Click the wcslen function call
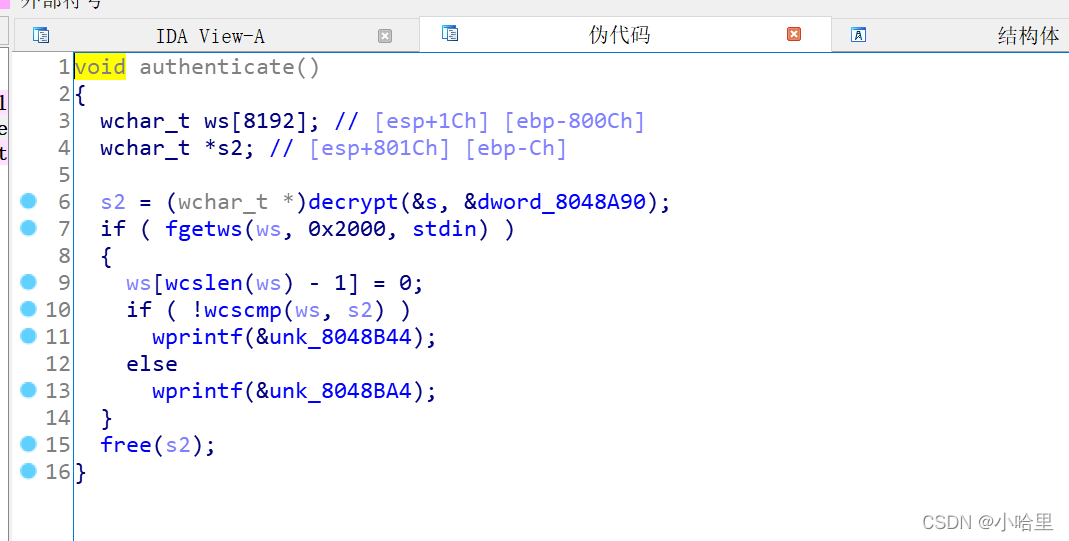 204,283
